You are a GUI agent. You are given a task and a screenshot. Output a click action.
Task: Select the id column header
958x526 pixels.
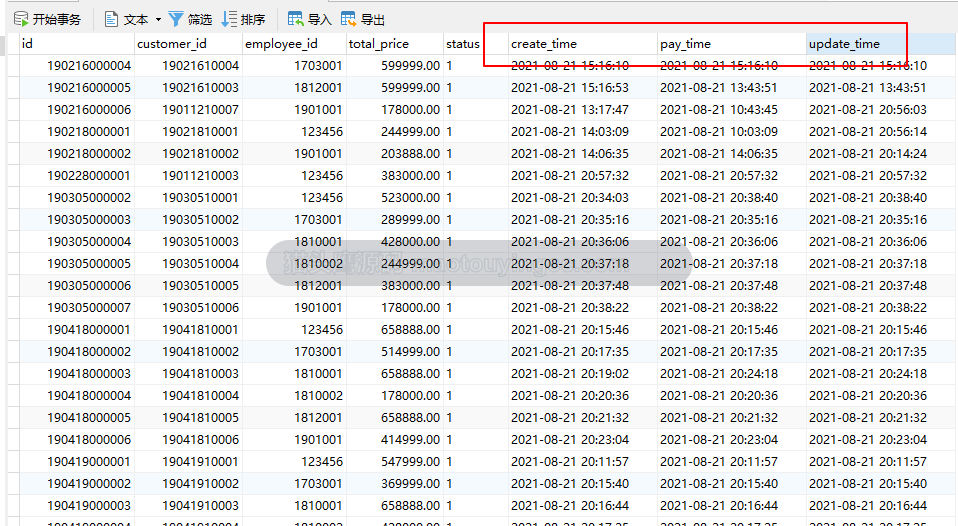click(x=77, y=44)
